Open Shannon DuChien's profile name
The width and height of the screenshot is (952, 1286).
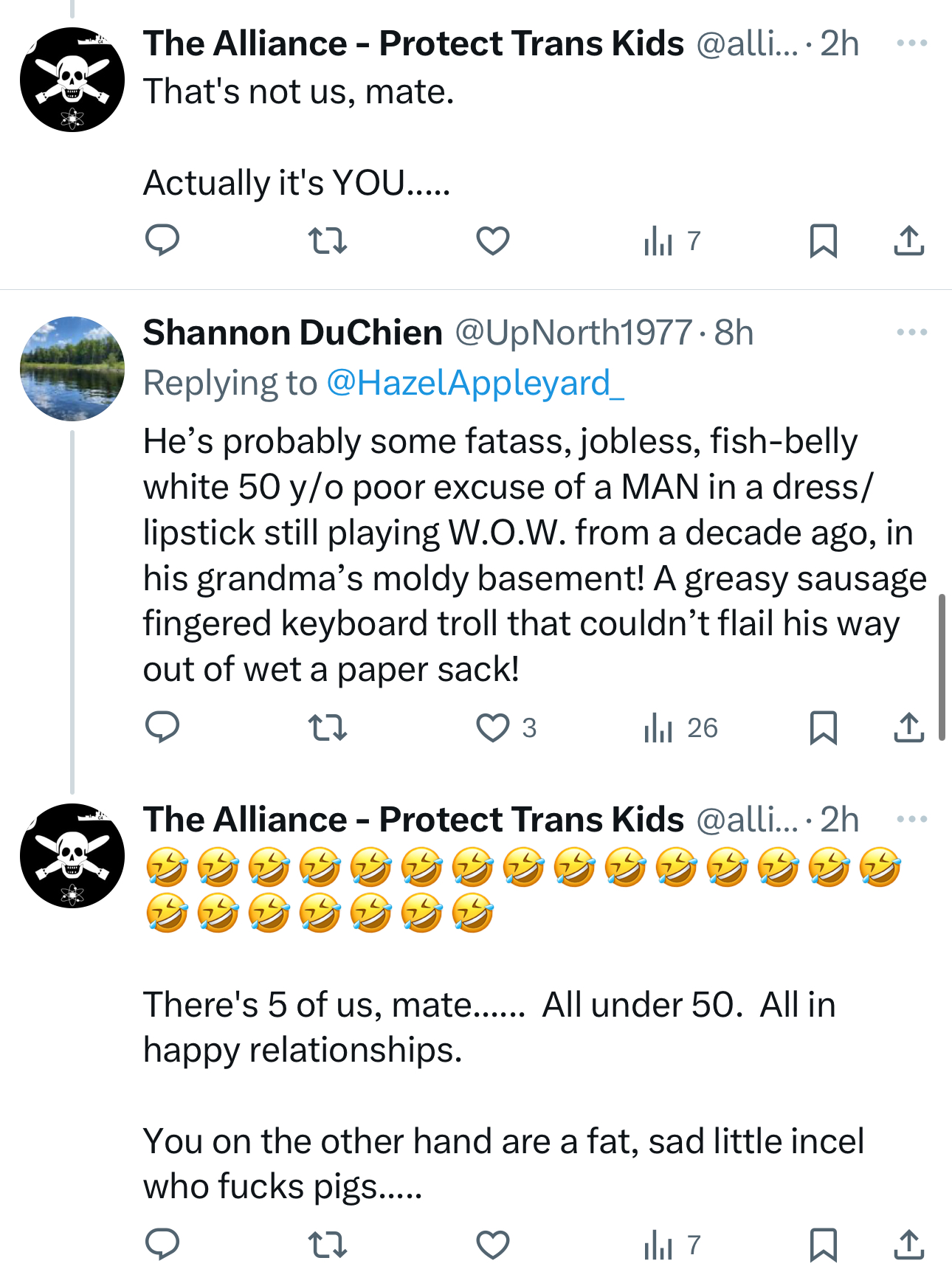292,333
